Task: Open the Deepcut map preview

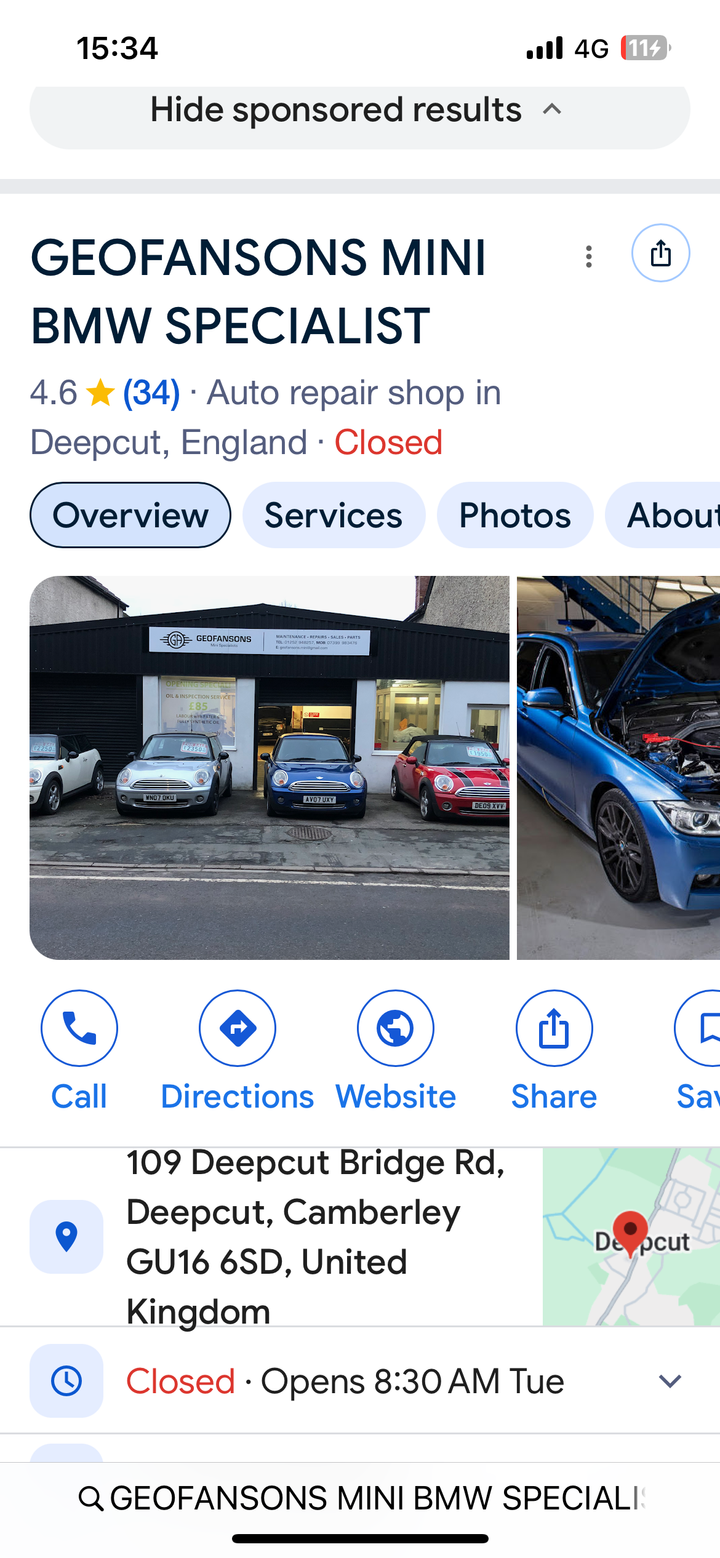Action: (631, 1237)
